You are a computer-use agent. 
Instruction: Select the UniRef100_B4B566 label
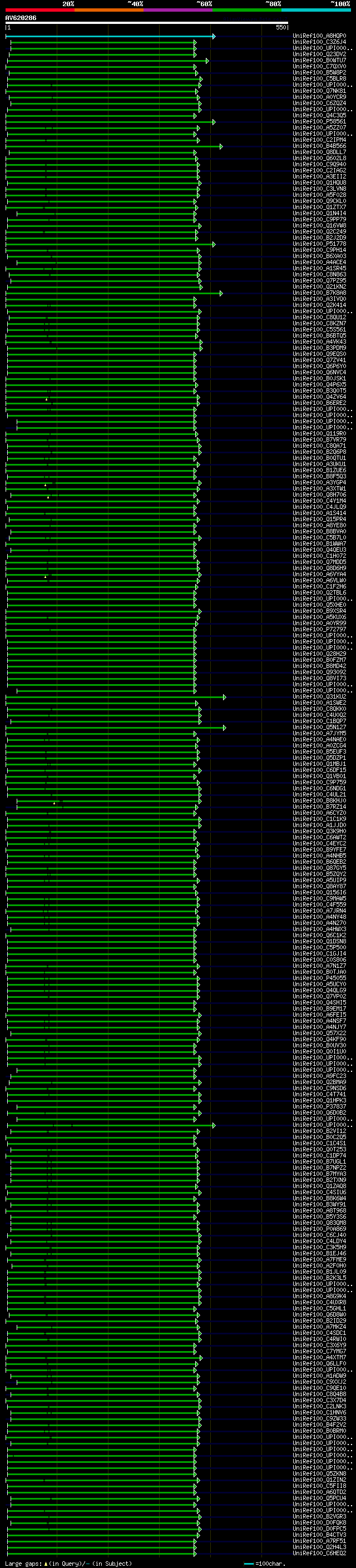[319, 146]
